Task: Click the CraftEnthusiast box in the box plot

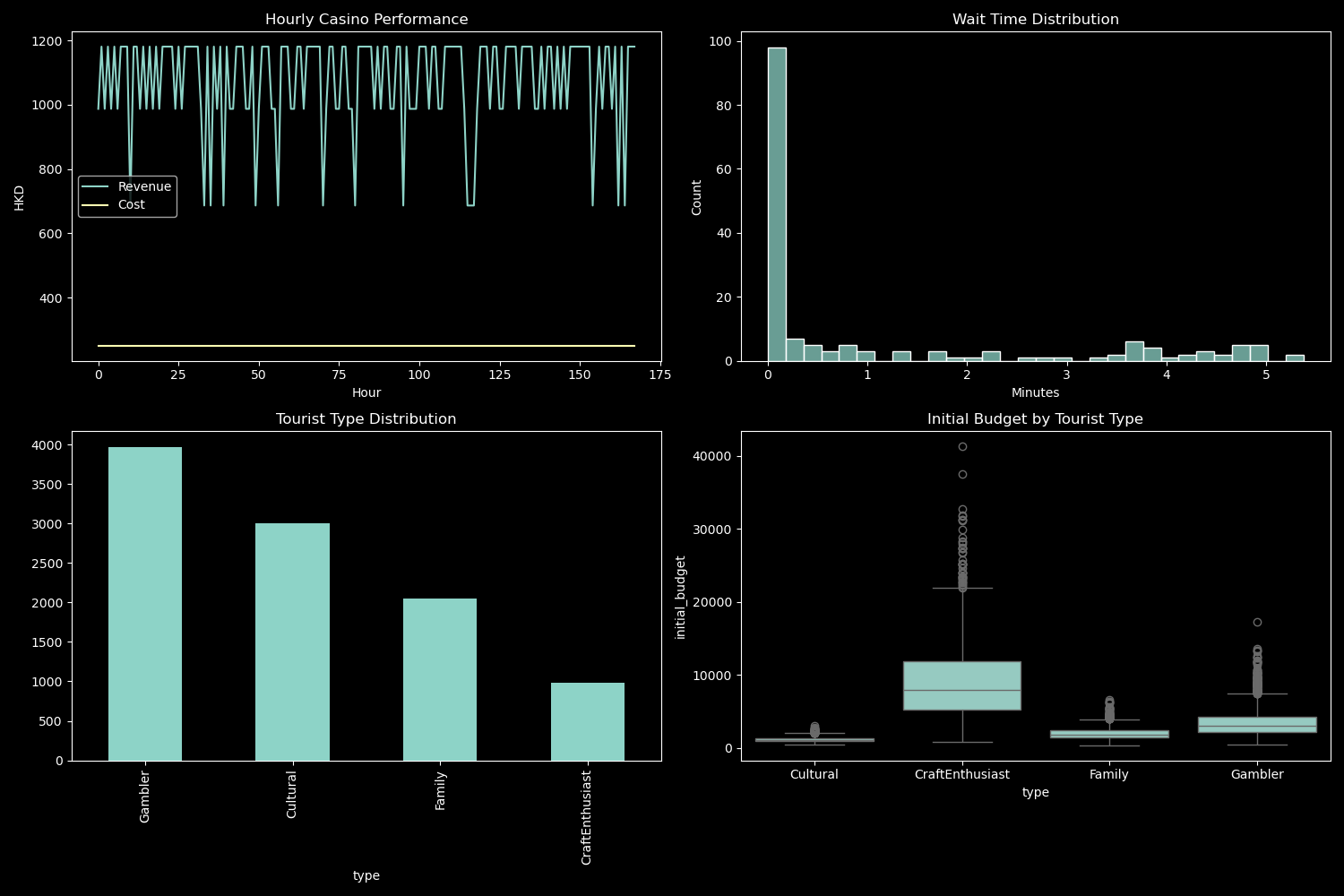Action: pos(962,685)
